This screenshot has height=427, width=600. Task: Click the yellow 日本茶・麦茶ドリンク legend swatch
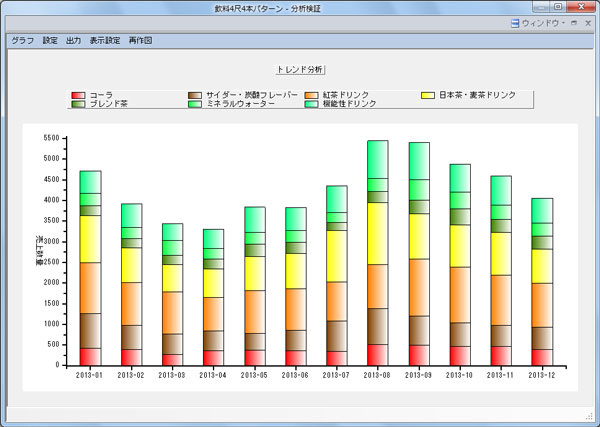428,95
